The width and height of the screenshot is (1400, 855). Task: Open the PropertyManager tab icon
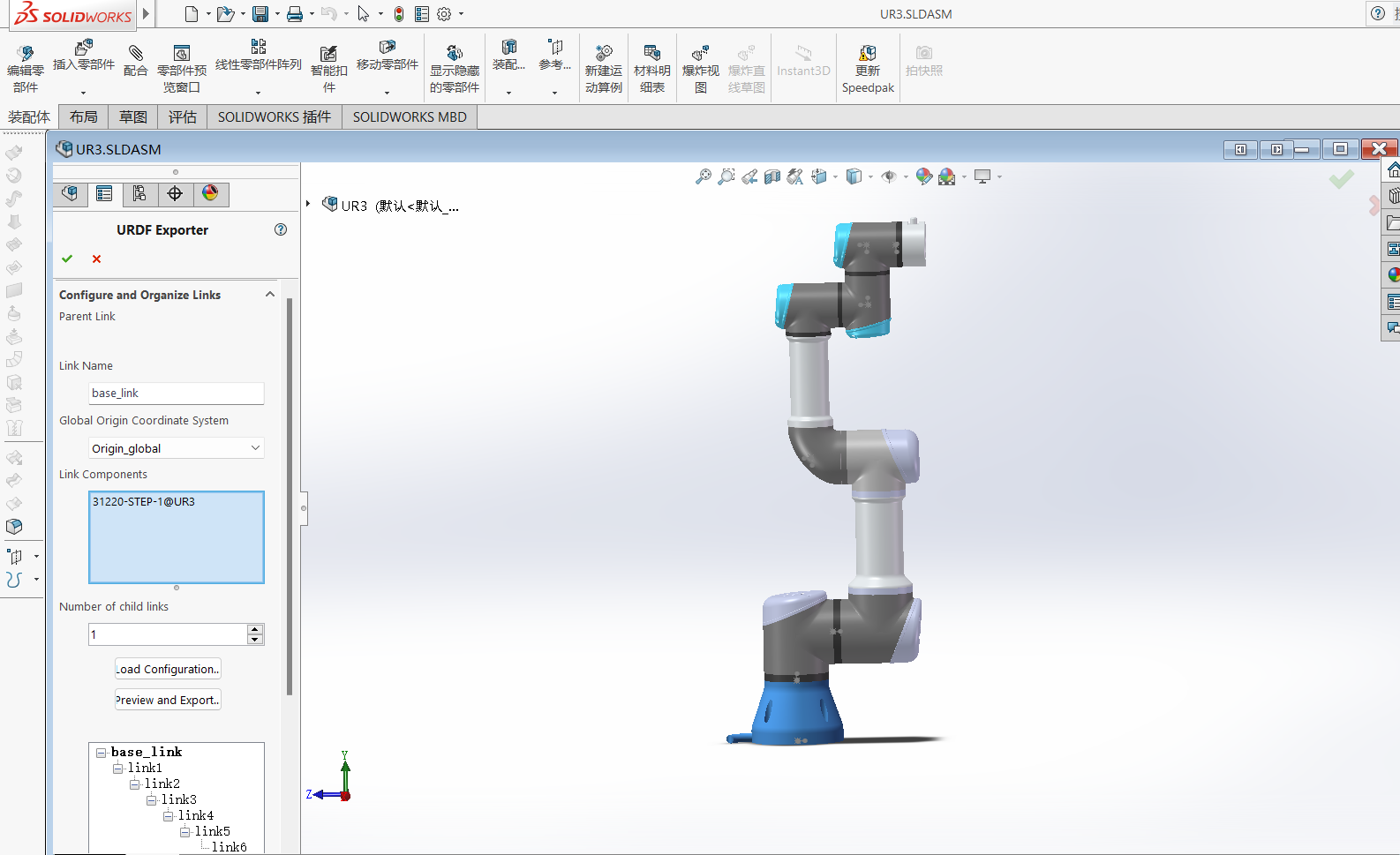(x=104, y=194)
